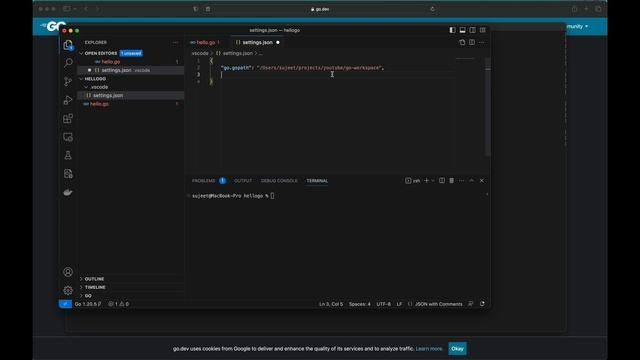Switch to the Problems panel tab
Viewport: 640px width, 360px height.
[204, 181]
